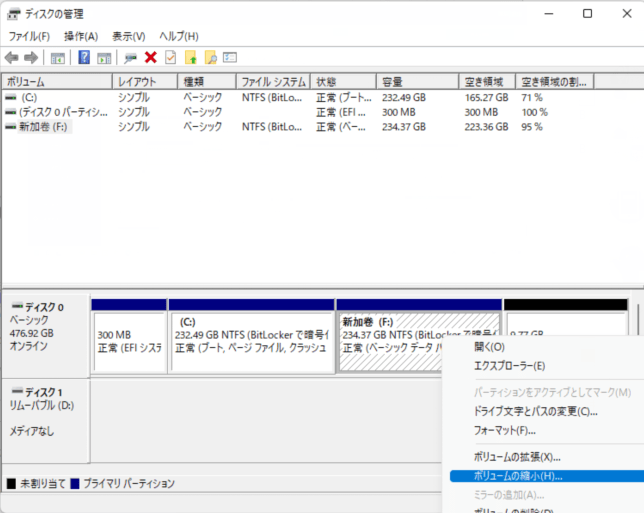
Task: Click the red X delete icon
Action: coord(151,58)
